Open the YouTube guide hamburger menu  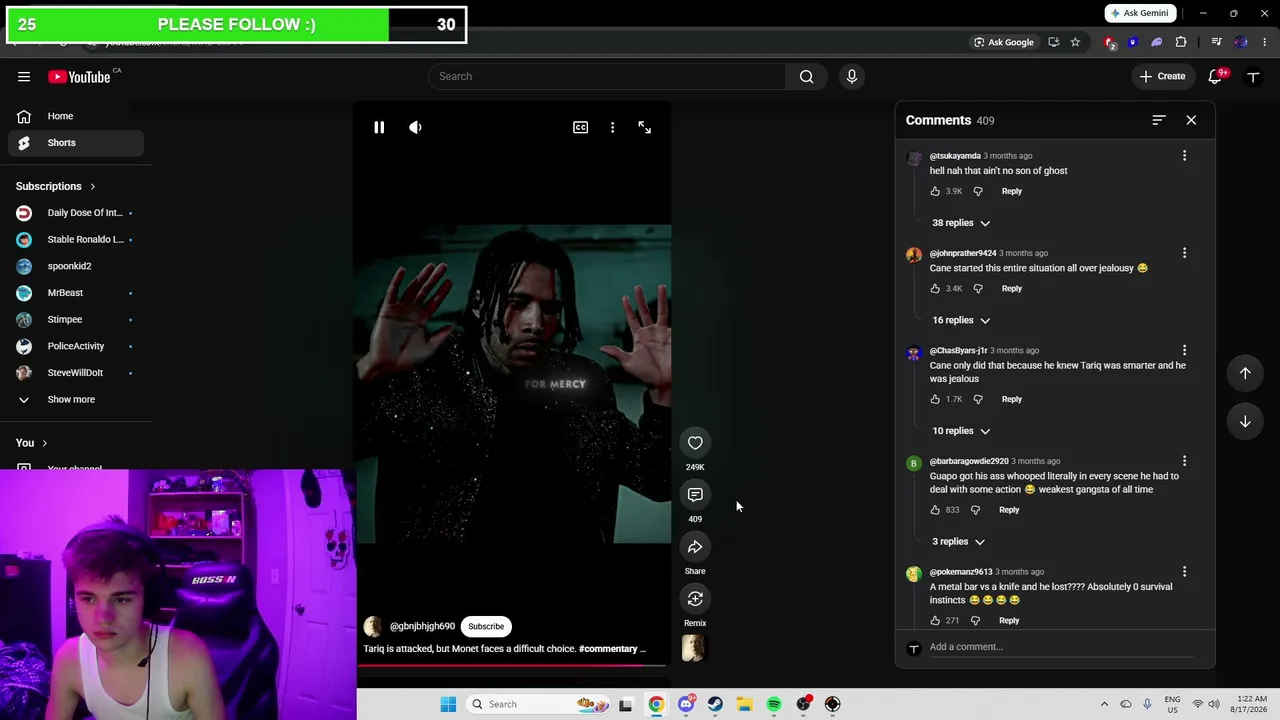(x=24, y=77)
